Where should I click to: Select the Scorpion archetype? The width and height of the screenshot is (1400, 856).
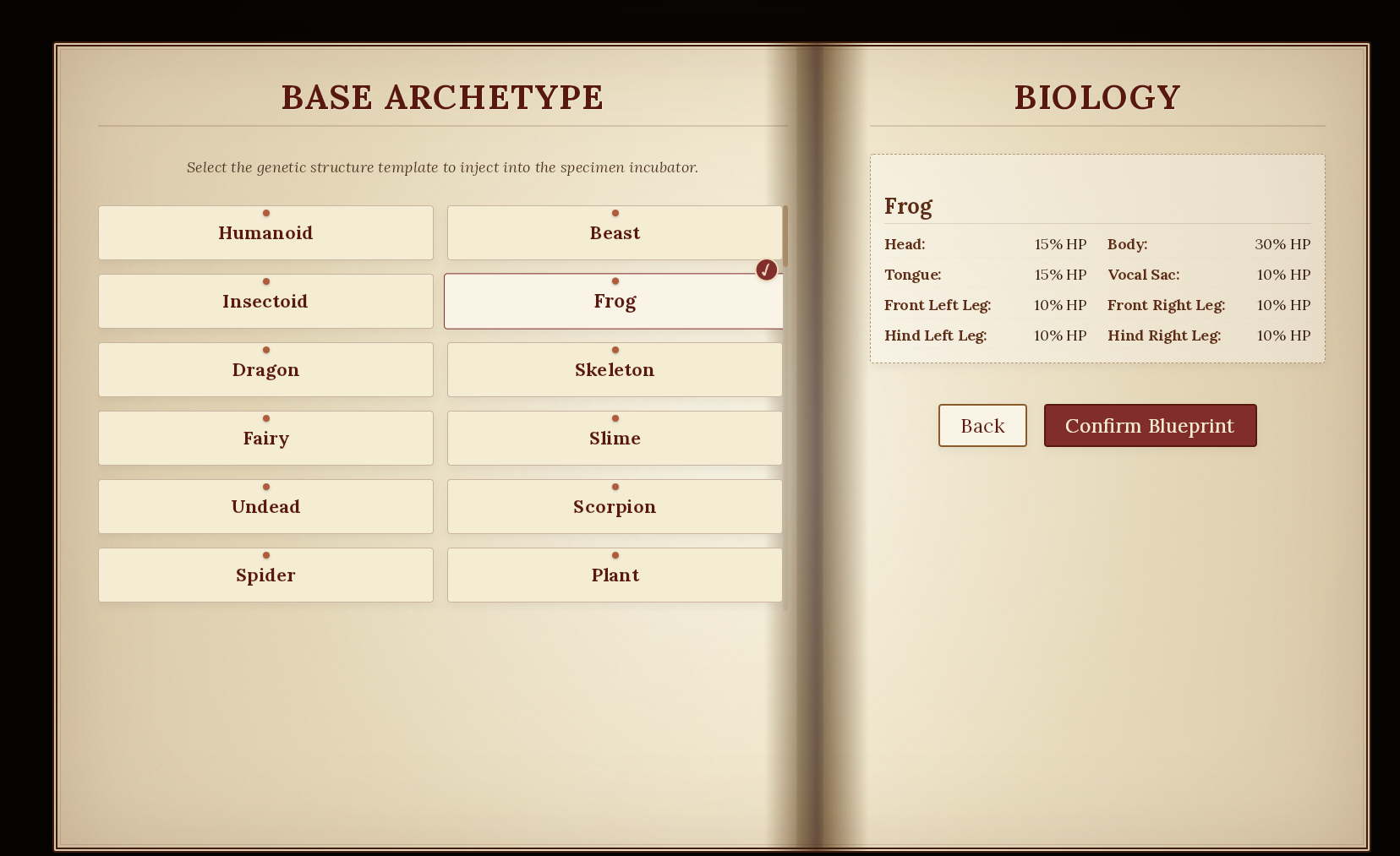click(615, 506)
